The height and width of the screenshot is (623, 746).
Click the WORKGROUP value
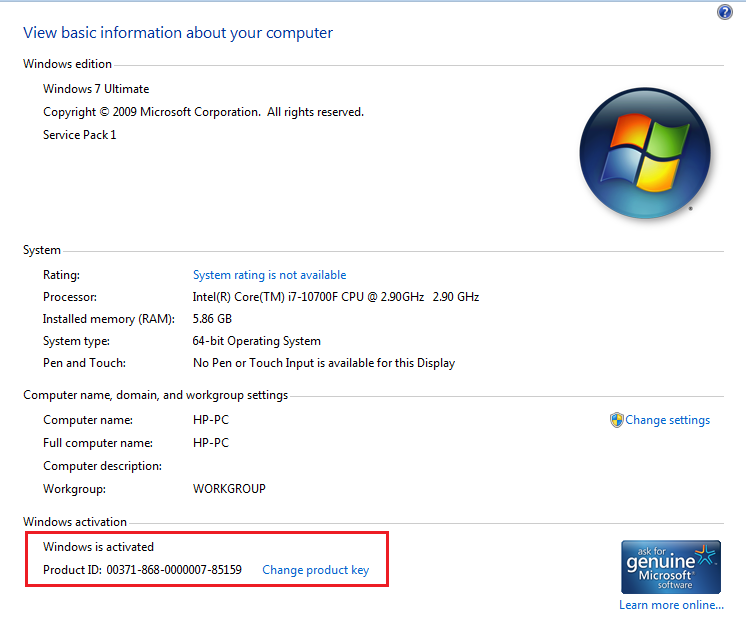(x=229, y=489)
